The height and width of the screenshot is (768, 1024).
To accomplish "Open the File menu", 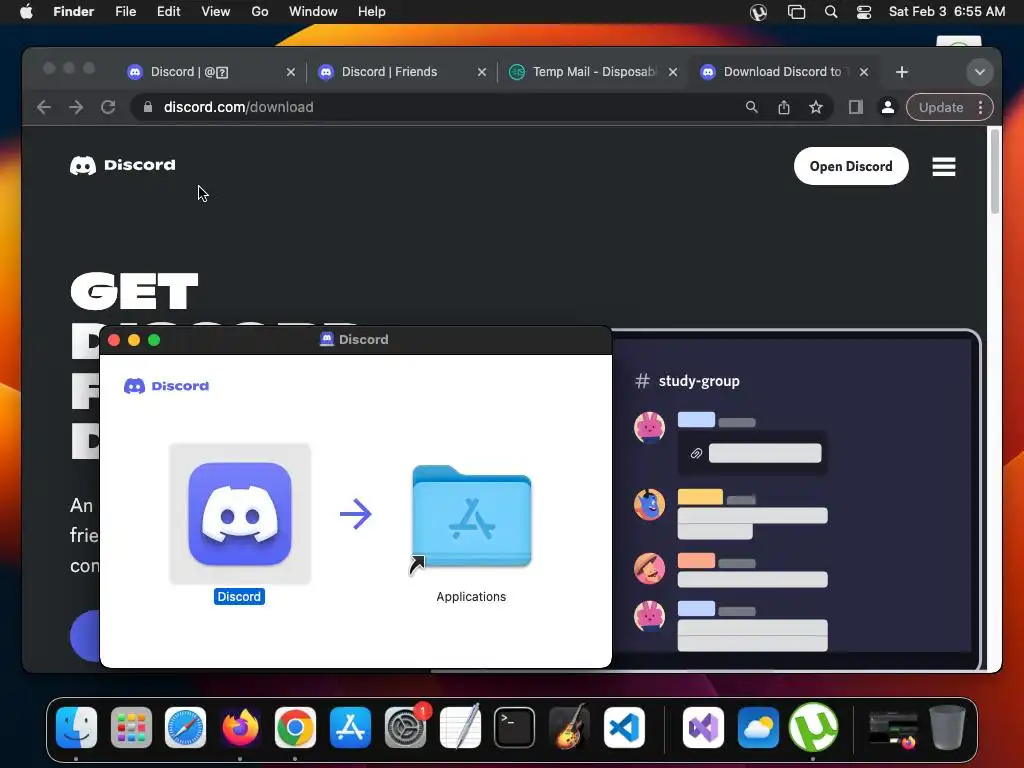I will pyautogui.click(x=125, y=12).
